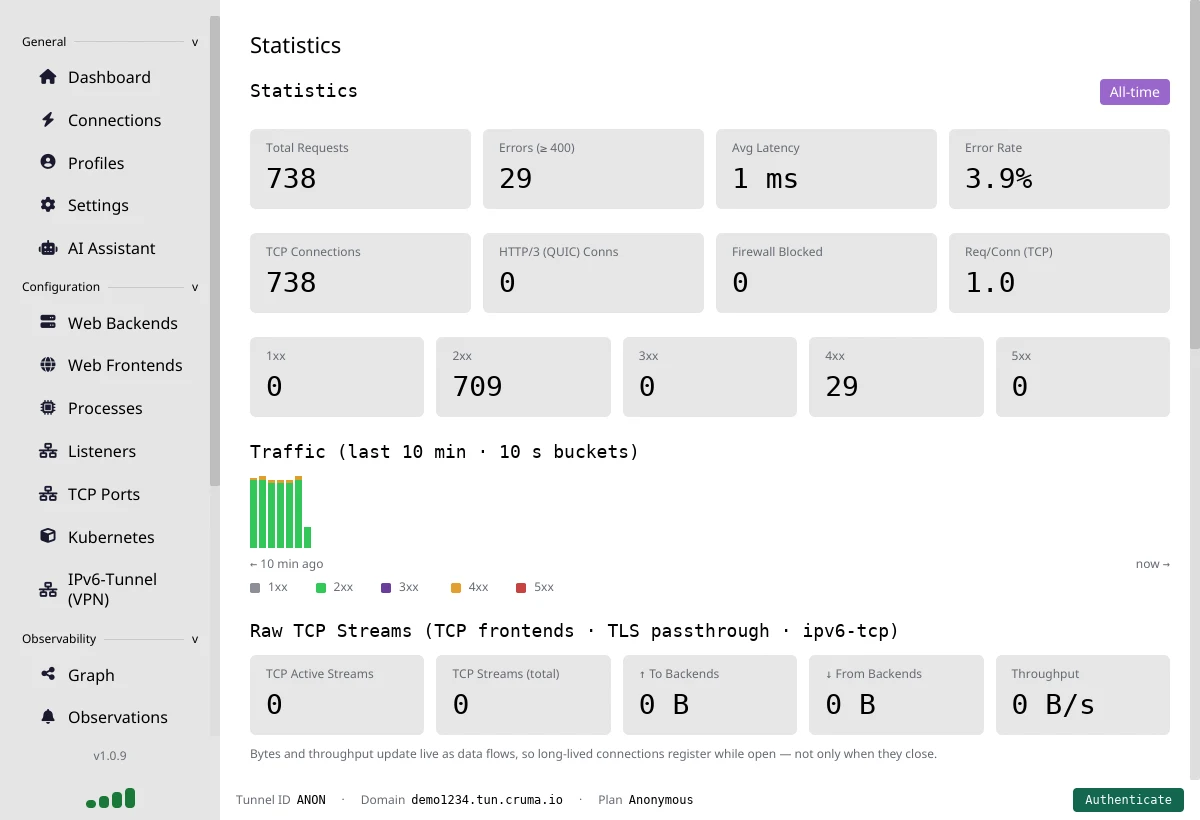This screenshot has height=820, width=1200.
Task: Click the Web Backends server icon
Action: point(48,322)
